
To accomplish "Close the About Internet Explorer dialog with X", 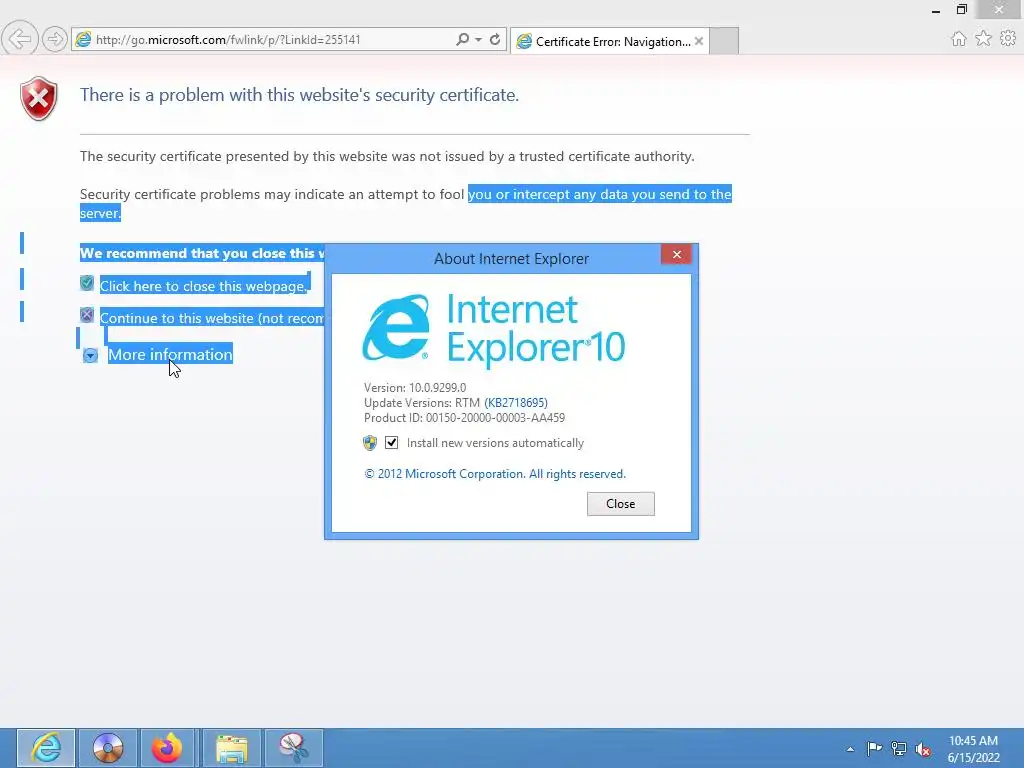I will [x=677, y=255].
